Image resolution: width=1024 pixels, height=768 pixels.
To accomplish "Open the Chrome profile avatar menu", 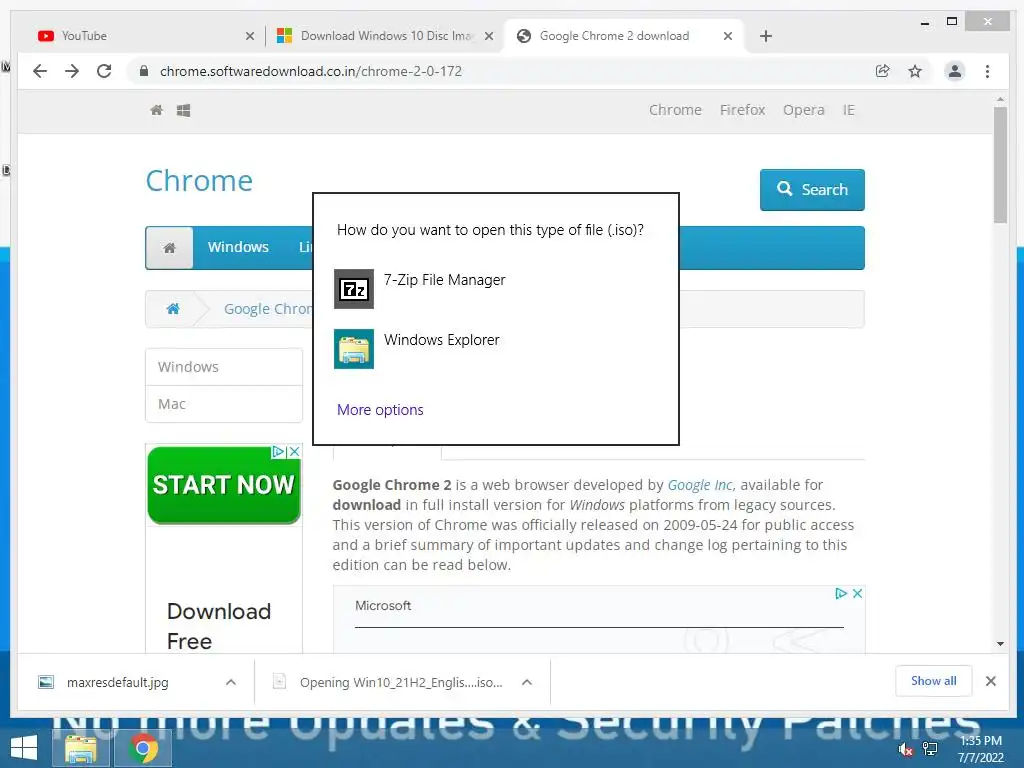I will tap(955, 71).
